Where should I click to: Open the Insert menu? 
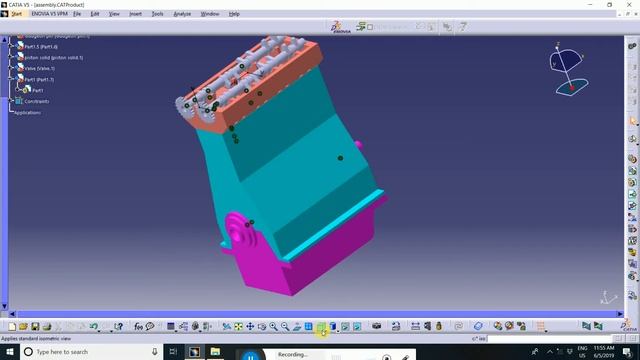coord(136,14)
